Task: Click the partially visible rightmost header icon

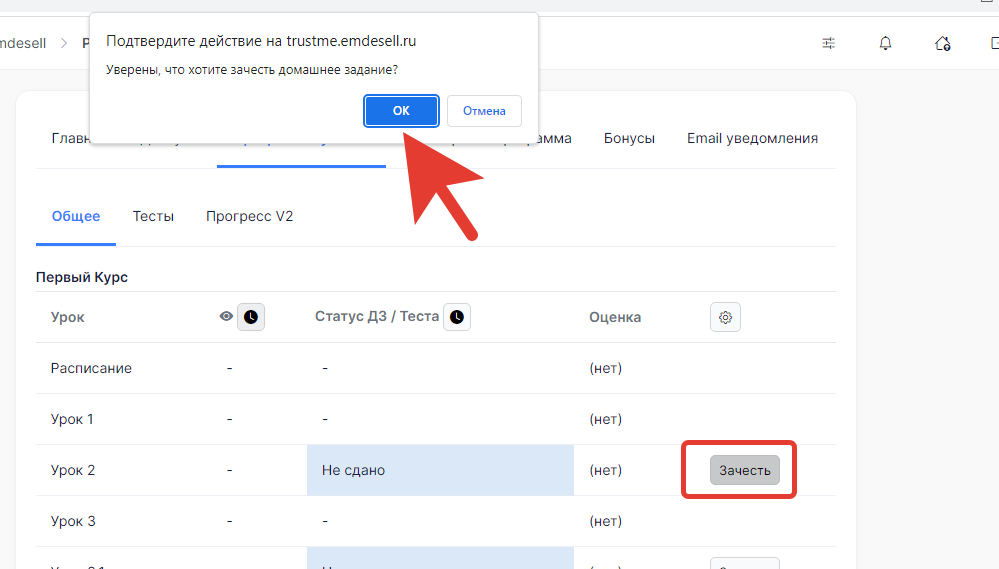Action: coord(993,43)
